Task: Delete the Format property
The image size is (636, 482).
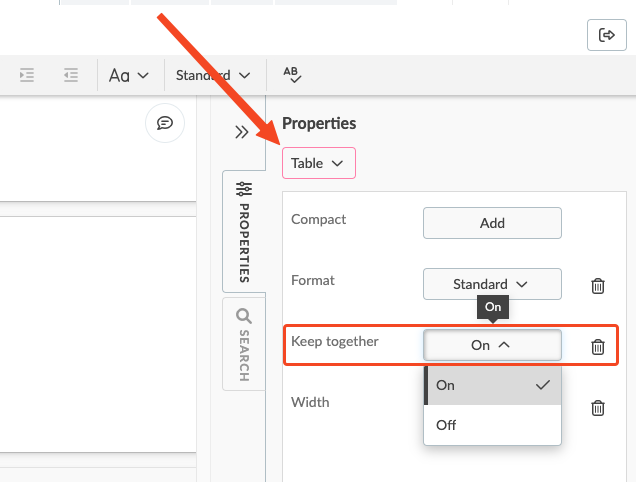Action: 597,286
